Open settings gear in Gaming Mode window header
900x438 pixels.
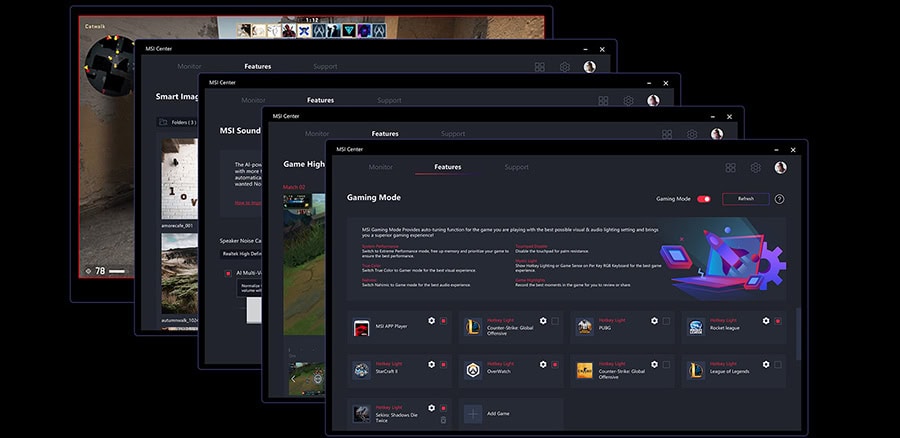756,168
